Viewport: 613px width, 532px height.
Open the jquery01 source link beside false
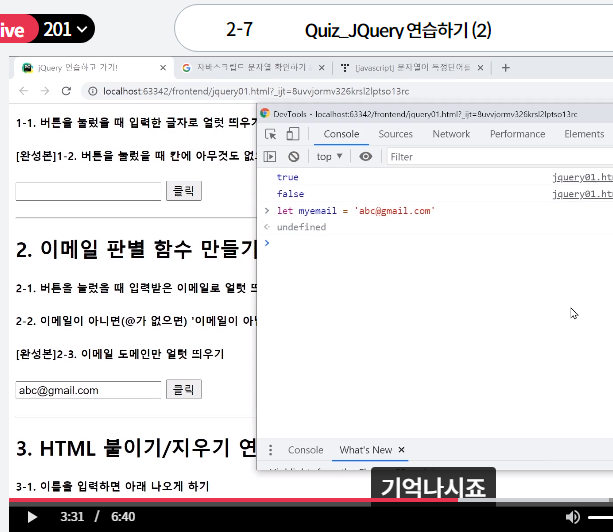pyautogui.click(x=583, y=194)
